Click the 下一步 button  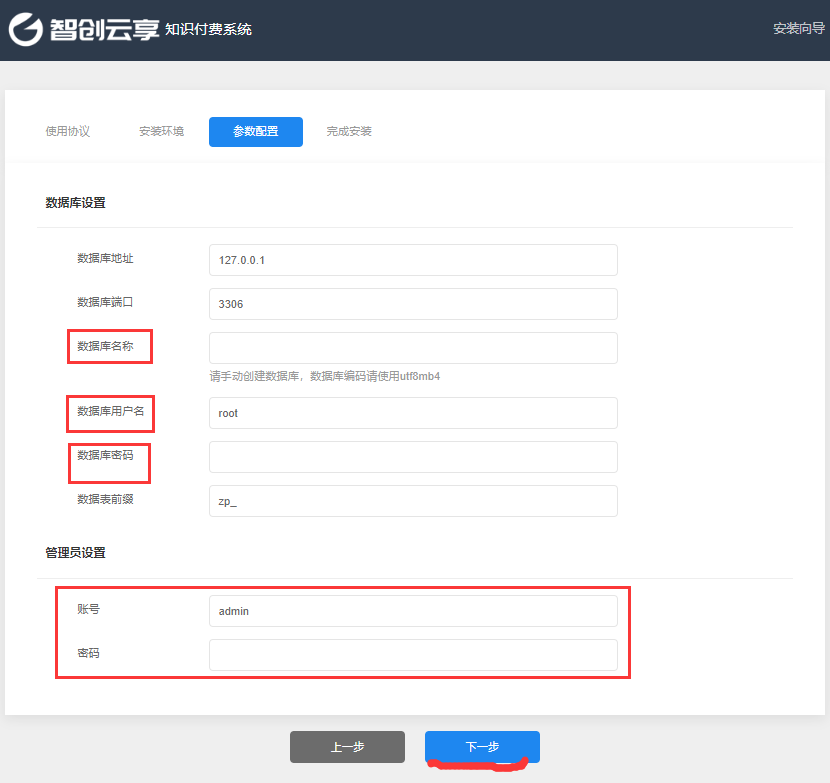(482, 747)
